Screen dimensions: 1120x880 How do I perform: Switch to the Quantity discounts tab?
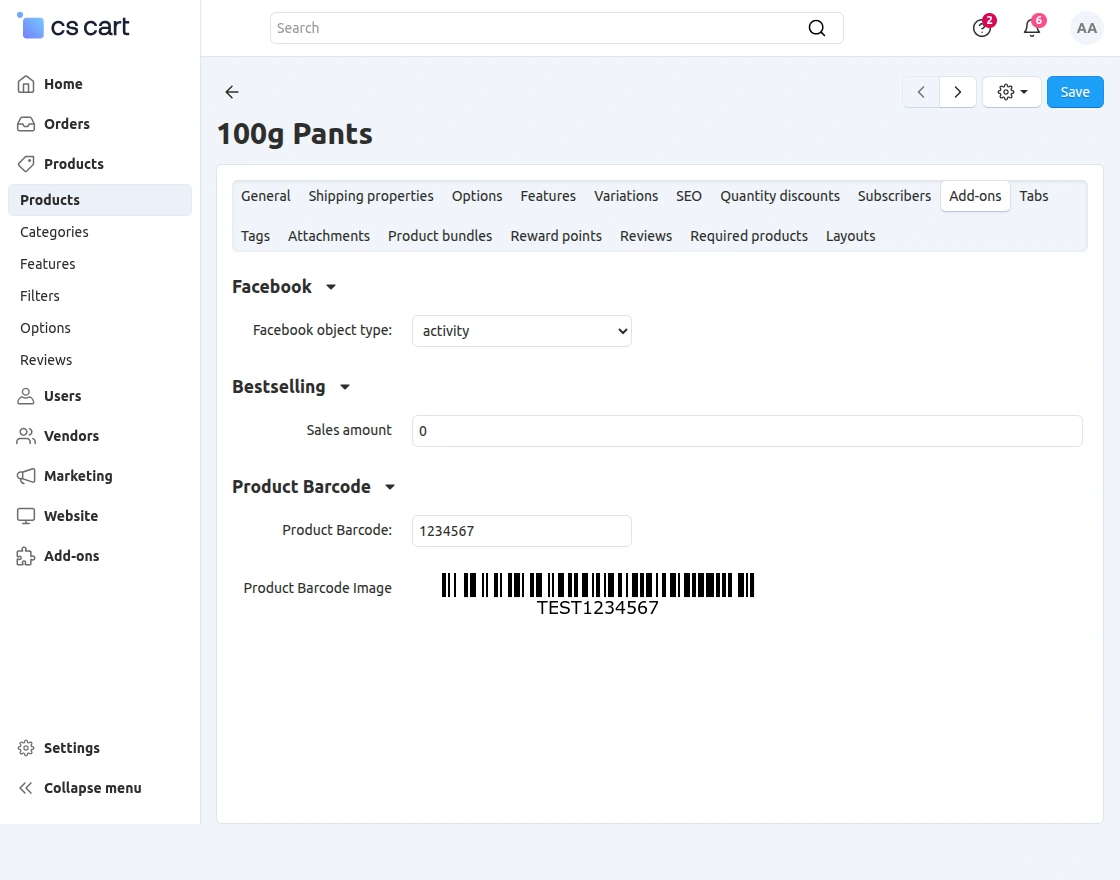click(780, 196)
